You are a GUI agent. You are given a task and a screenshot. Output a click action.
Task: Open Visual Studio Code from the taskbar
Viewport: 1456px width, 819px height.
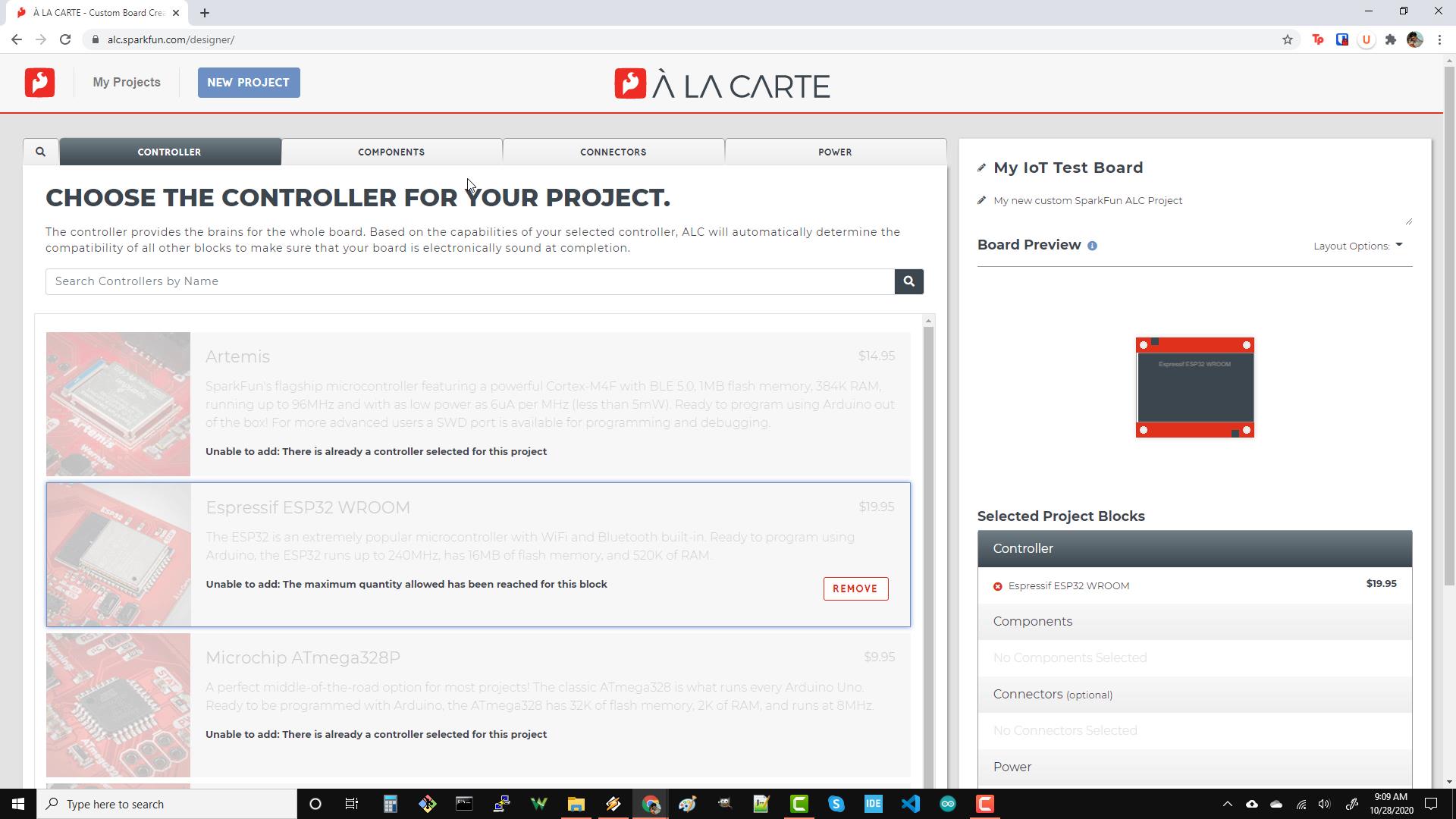coord(910,804)
